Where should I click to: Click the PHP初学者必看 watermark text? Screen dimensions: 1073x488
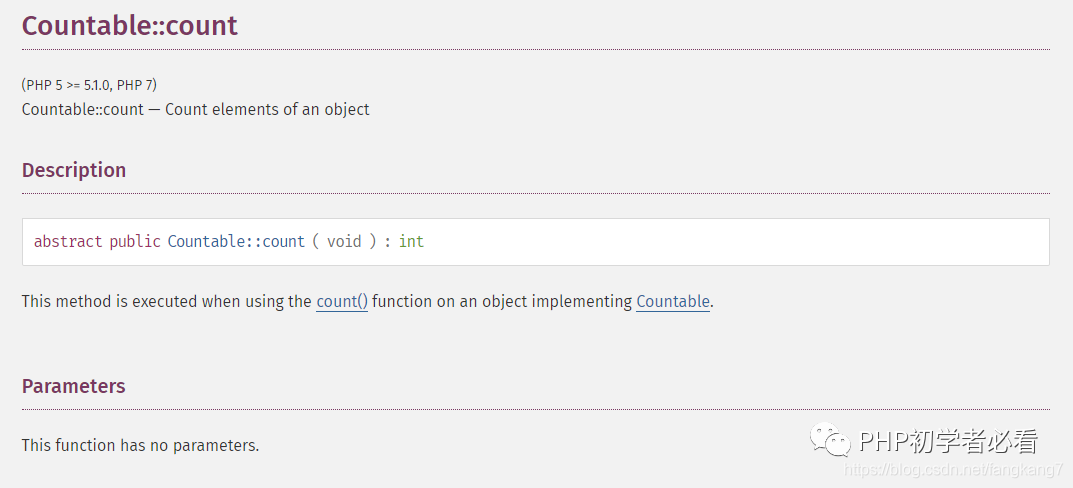(x=948, y=440)
